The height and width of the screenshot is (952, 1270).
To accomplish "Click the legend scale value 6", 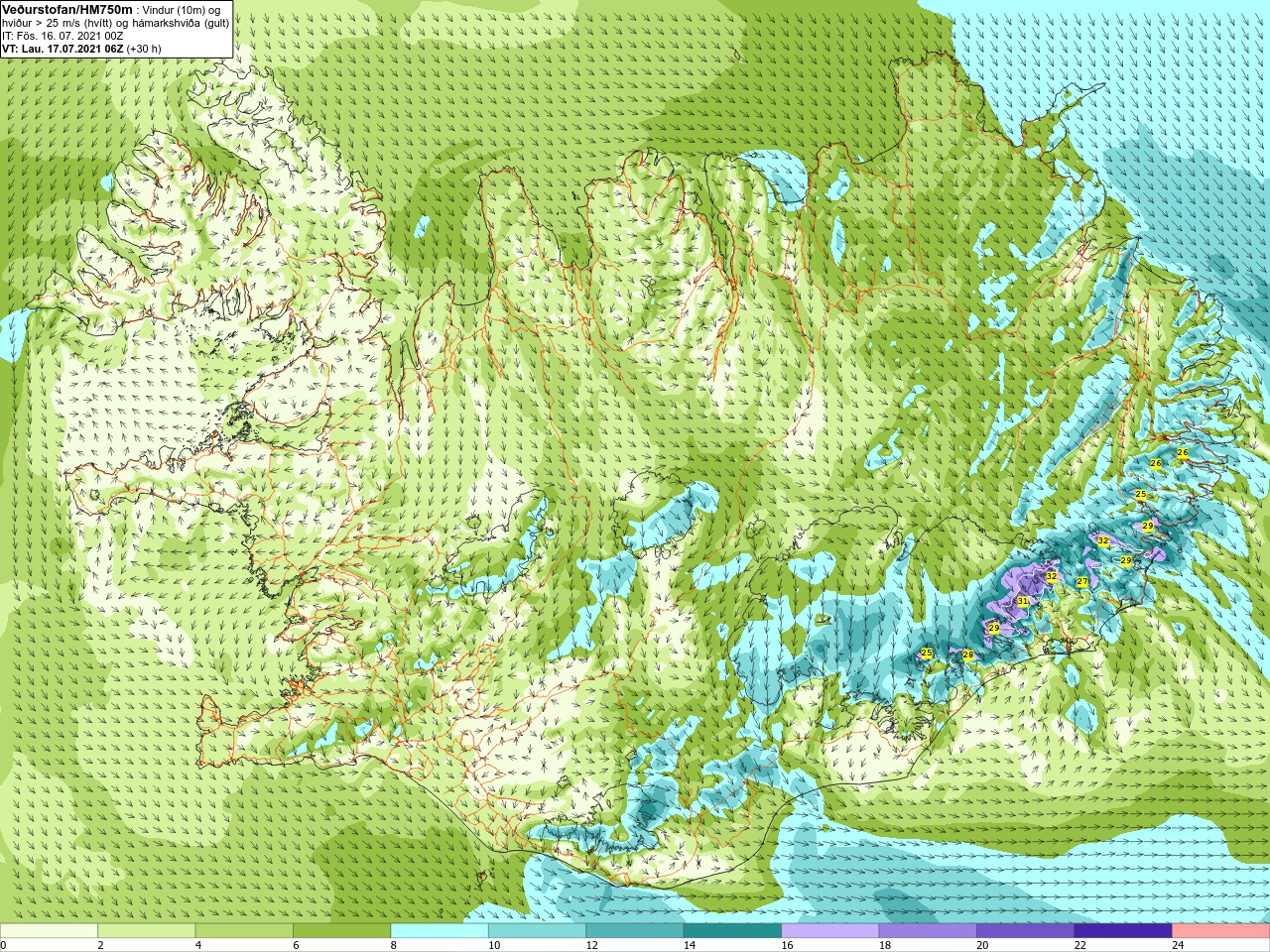I will pos(296,945).
